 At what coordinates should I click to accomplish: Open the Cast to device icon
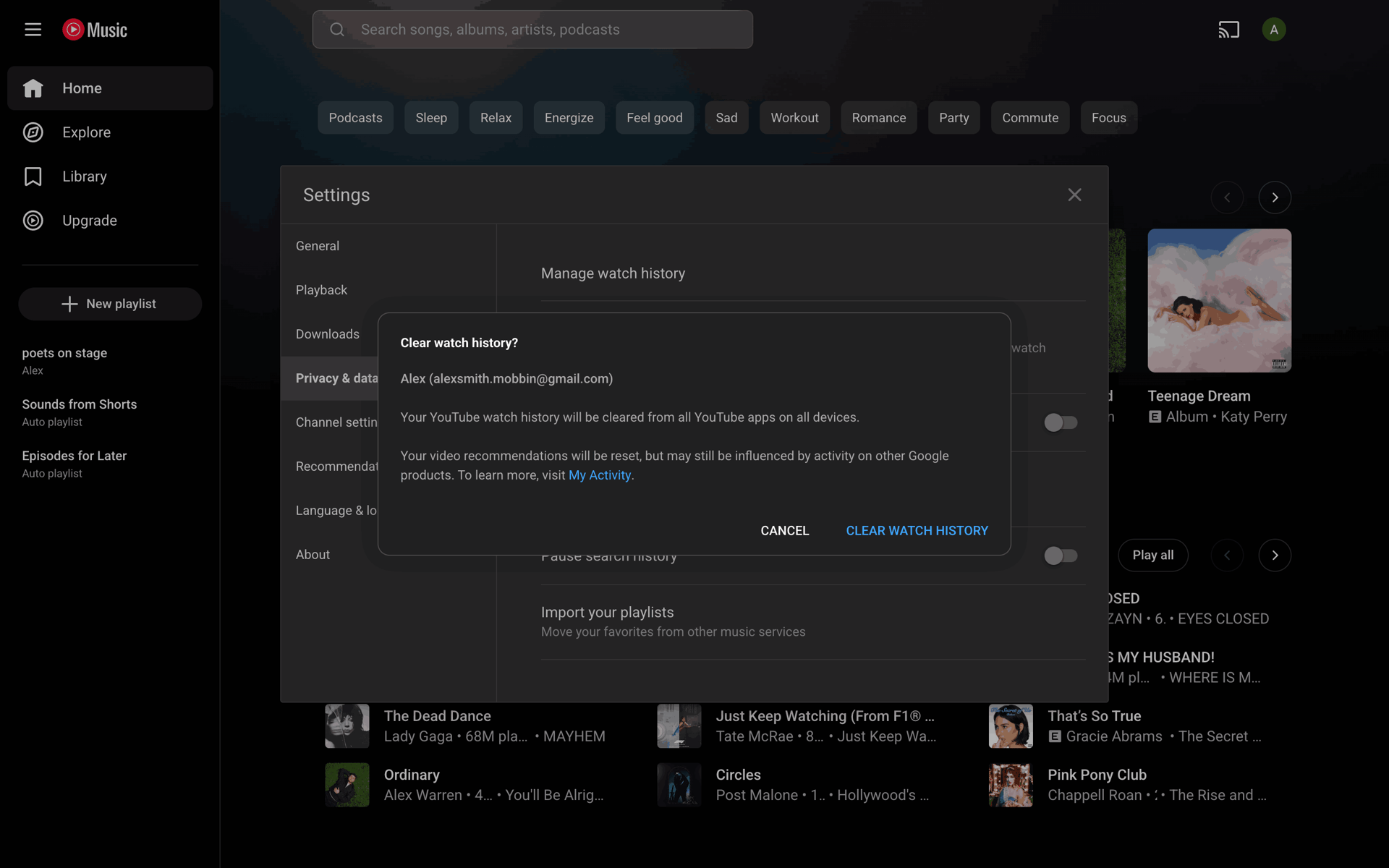(x=1228, y=30)
